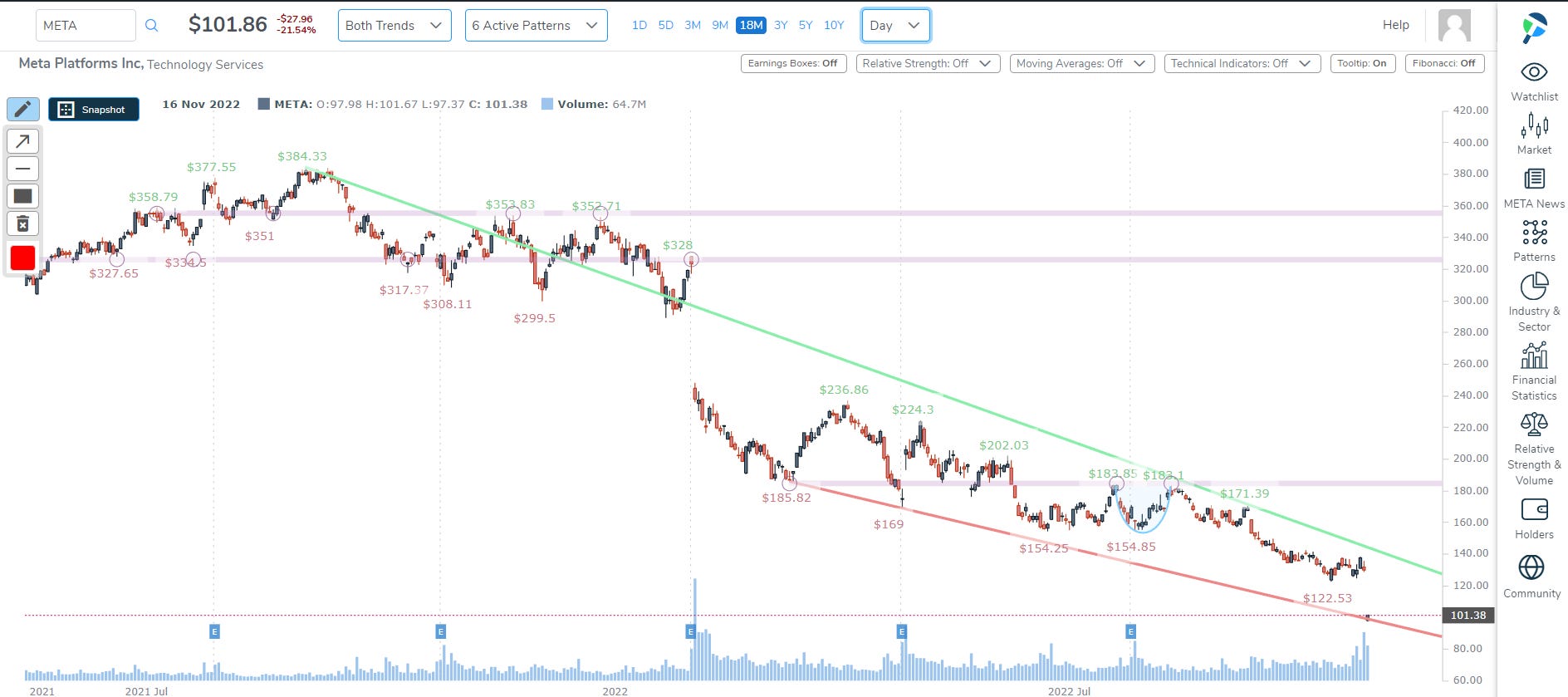Click the search magnifier icon
Image resolution: width=1568 pixels, height=697 pixels.
[151, 26]
